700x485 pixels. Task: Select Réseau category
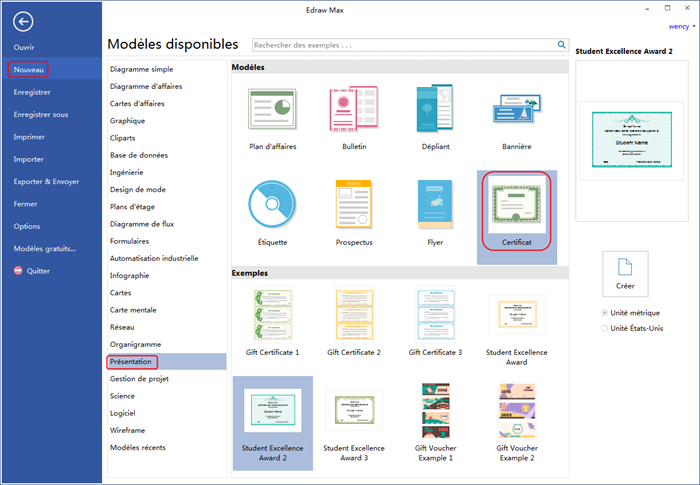122,327
